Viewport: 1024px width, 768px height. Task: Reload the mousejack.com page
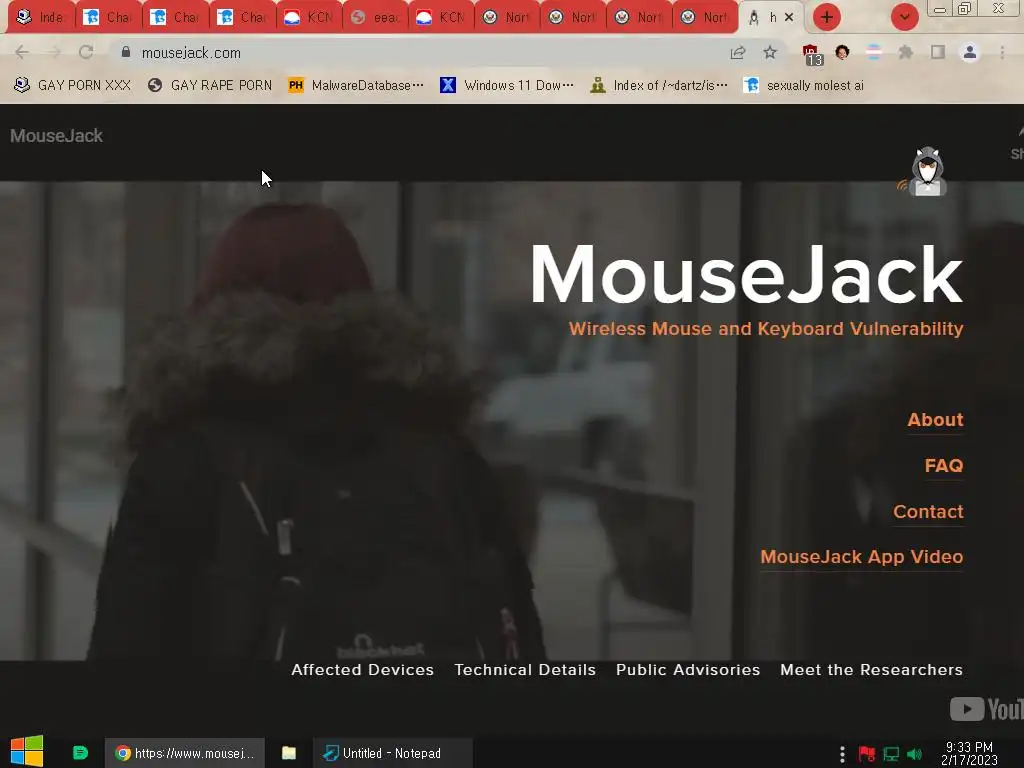point(86,52)
